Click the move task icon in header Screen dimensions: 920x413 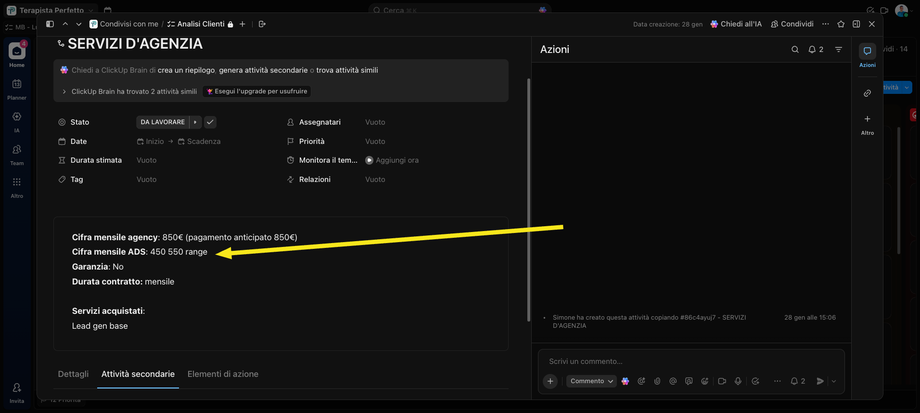point(262,24)
